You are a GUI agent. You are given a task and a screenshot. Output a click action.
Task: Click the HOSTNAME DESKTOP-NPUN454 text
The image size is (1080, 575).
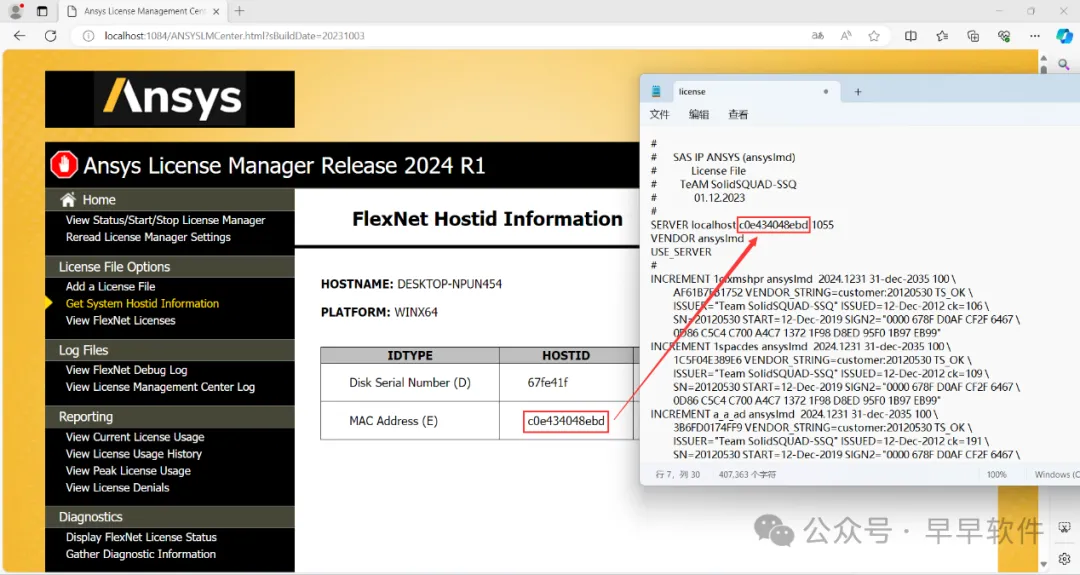(411, 284)
